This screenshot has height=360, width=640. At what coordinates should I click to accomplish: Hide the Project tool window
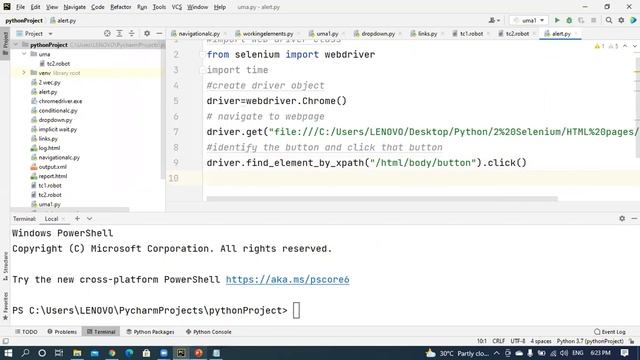[x=159, y=33]
